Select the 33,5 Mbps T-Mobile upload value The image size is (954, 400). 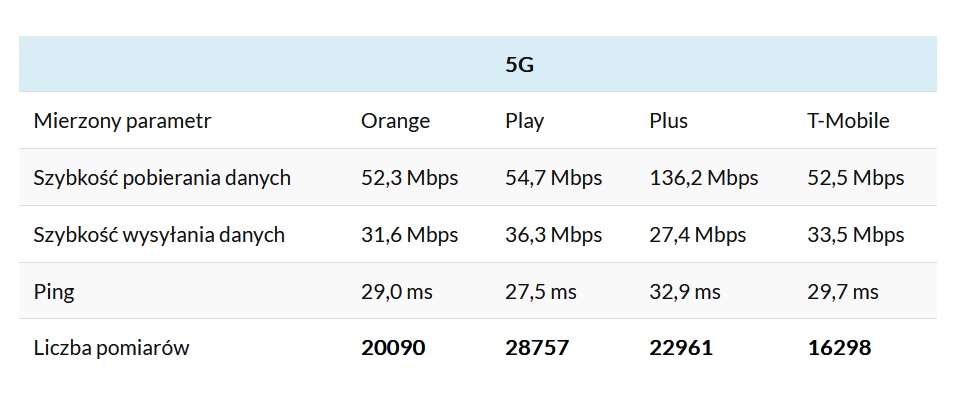click(x=855, y=235)
